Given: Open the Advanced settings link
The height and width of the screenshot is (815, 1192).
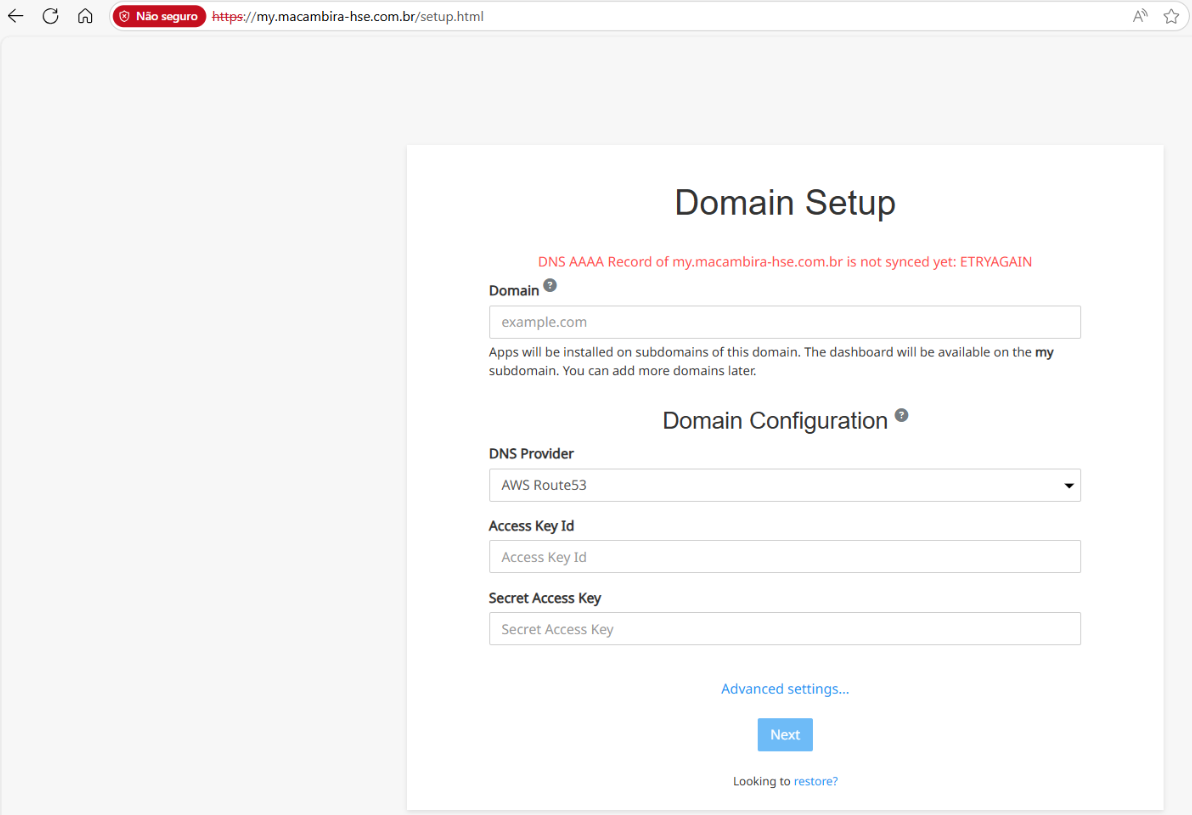Looking at the screenshot, I should (785, 689).
